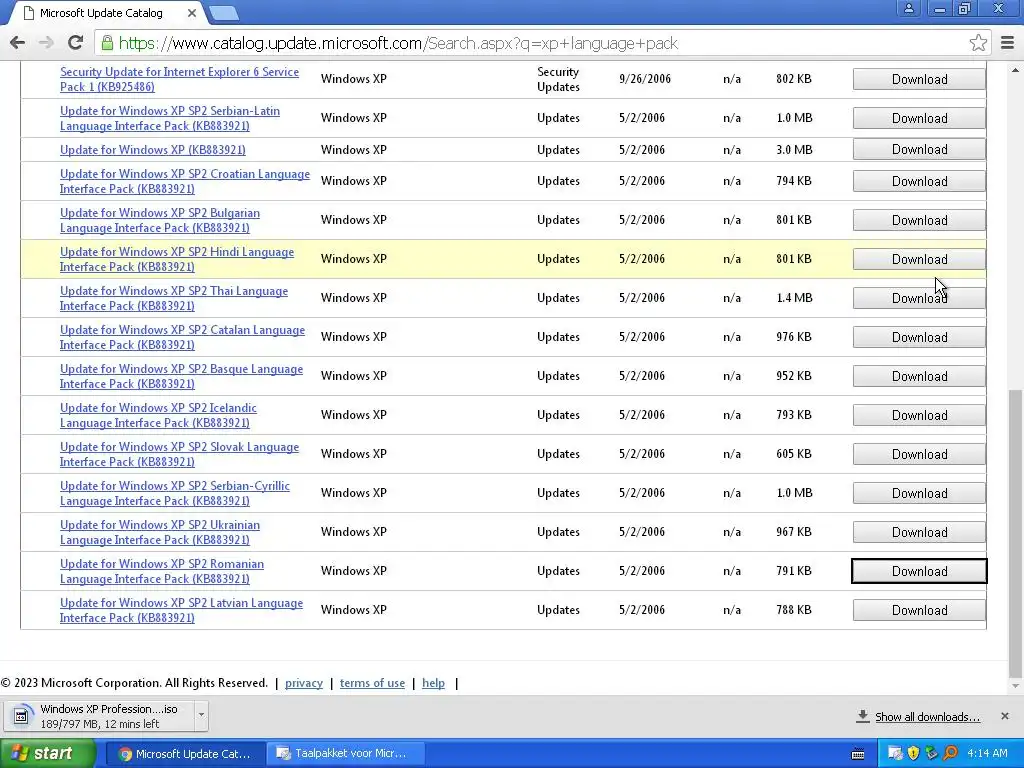Click the first system tray icon near shield
The width and height of the screenshot is (1024, 768).
[x=895, y=754]
